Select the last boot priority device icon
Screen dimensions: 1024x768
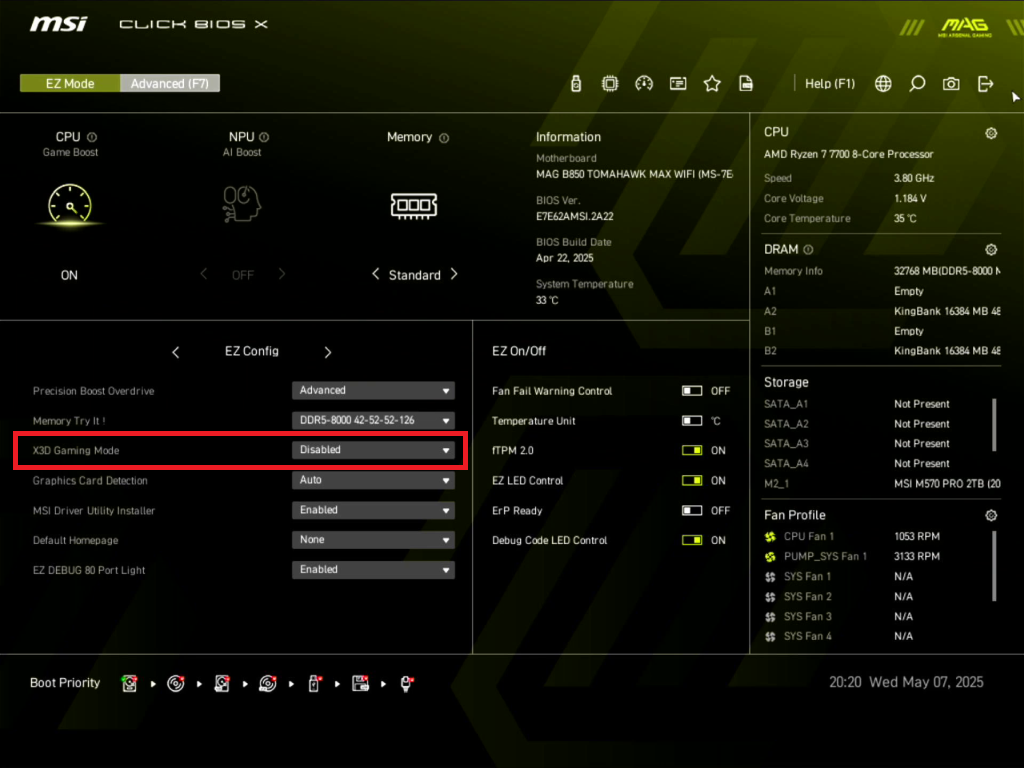pos(406,684)
